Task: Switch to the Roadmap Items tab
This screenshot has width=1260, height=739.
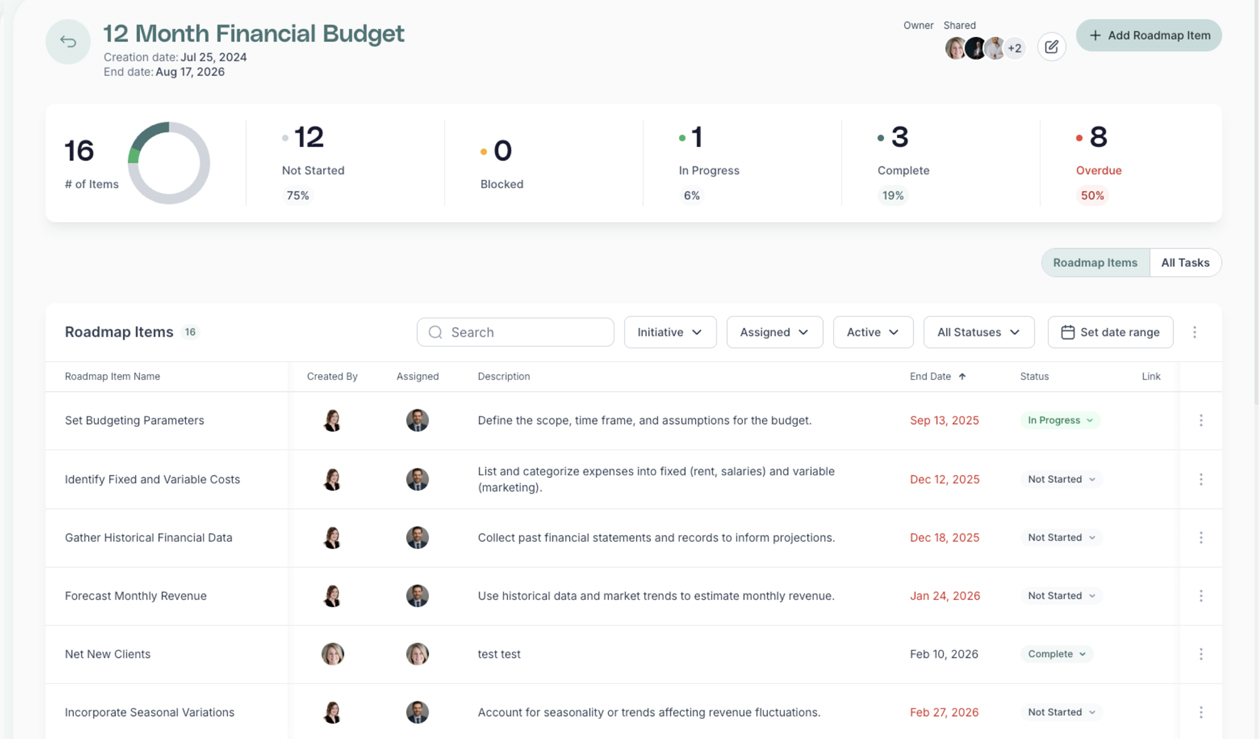Action: click(x=1095, y=263)
